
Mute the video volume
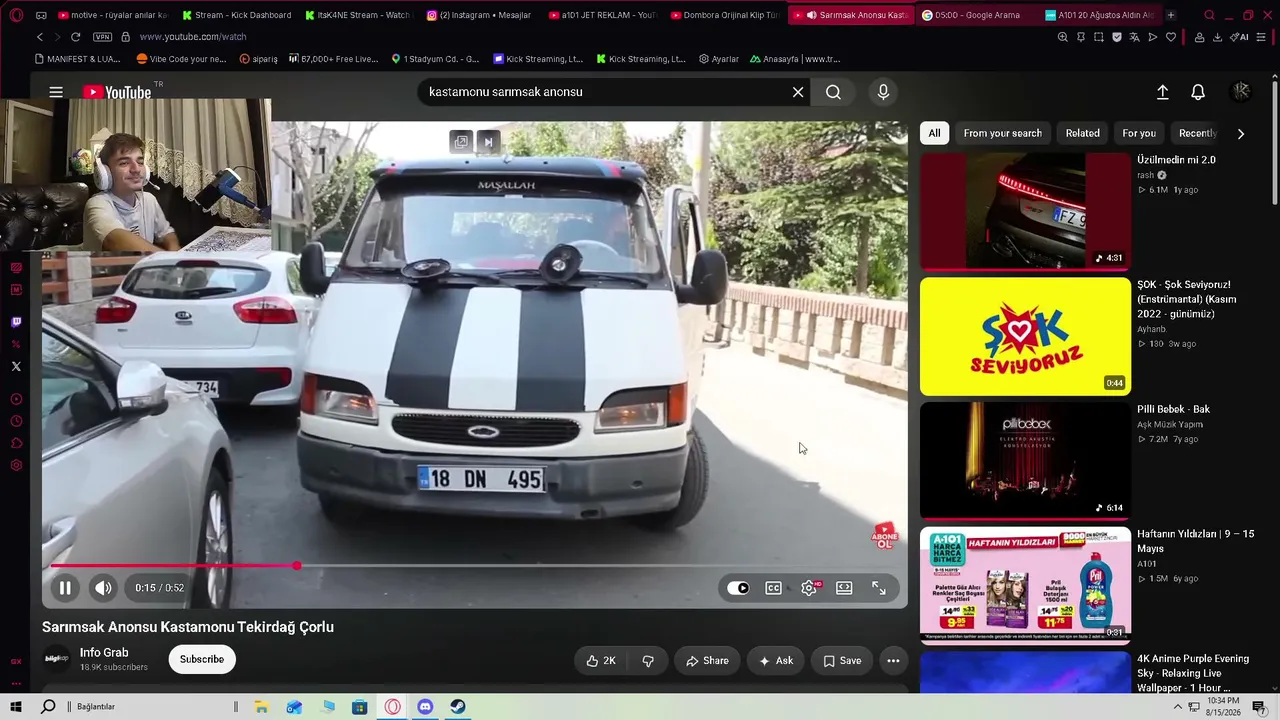[x=103, y=588]
